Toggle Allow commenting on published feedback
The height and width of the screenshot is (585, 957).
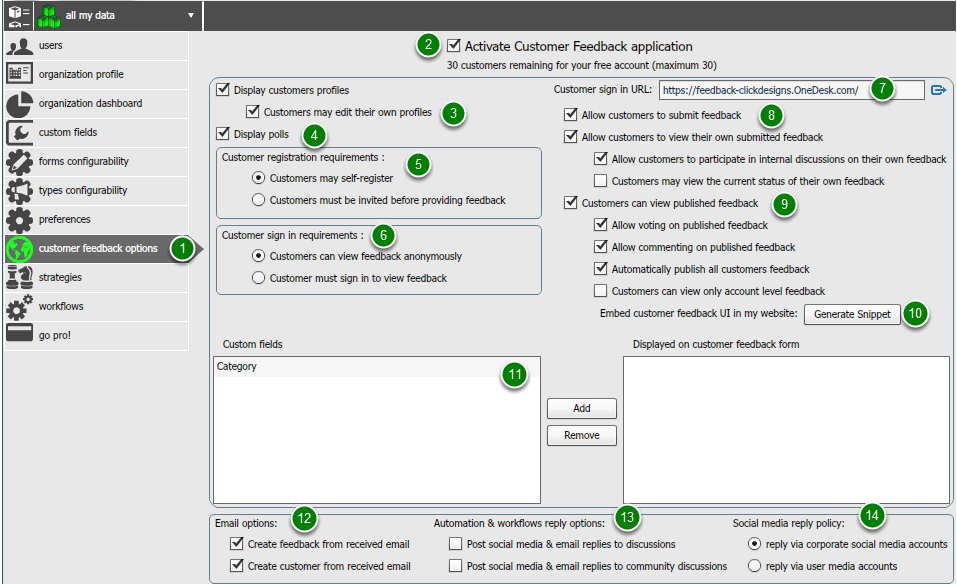click(x=601, y=246)
